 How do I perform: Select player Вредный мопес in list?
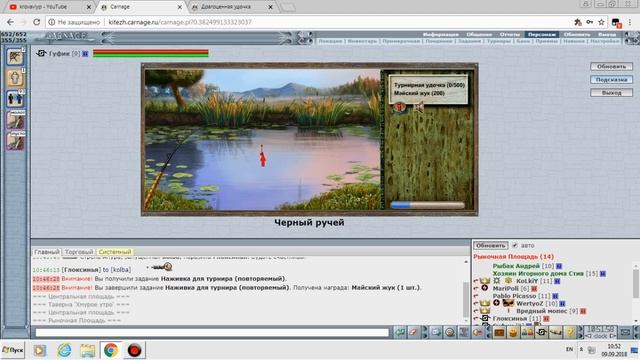[541, 311]
